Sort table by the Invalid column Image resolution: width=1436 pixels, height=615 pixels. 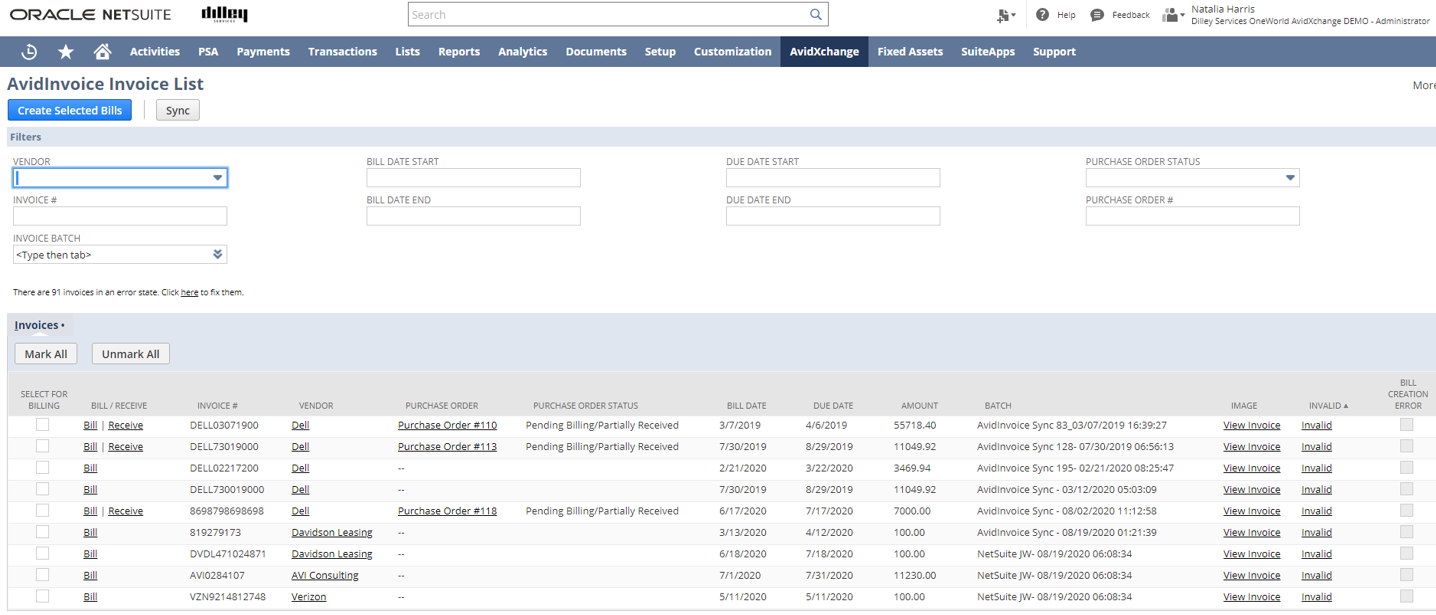pyautogui.click(x=1328, y=406)
